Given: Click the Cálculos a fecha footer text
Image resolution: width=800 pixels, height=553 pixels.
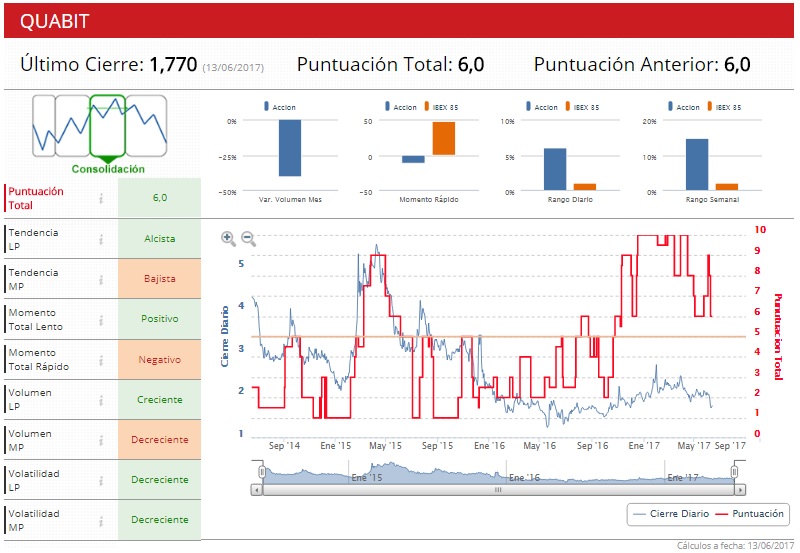Looking at the screenshot, I should [735, 545].
